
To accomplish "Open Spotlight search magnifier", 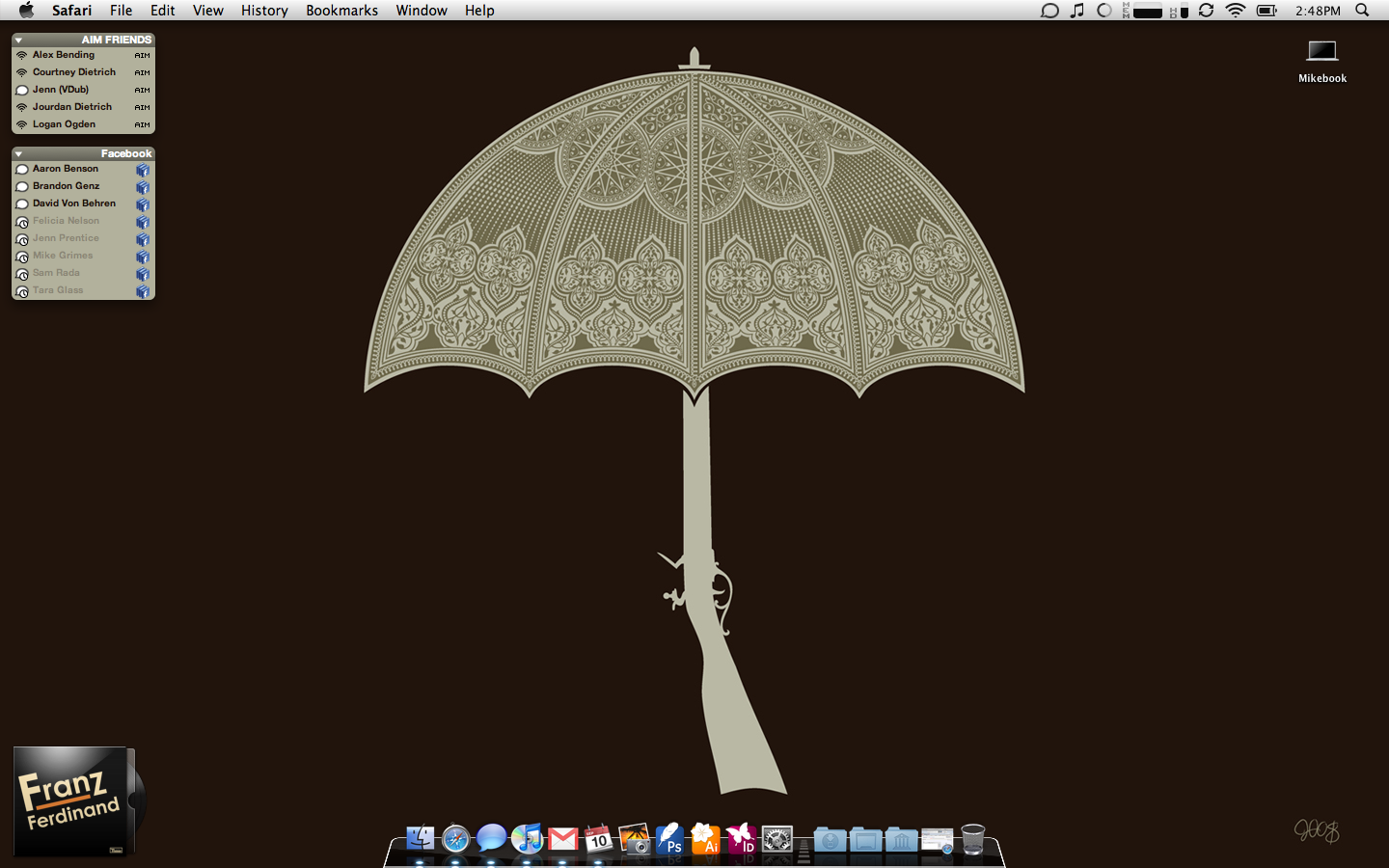I will (x=1362, y=11).
